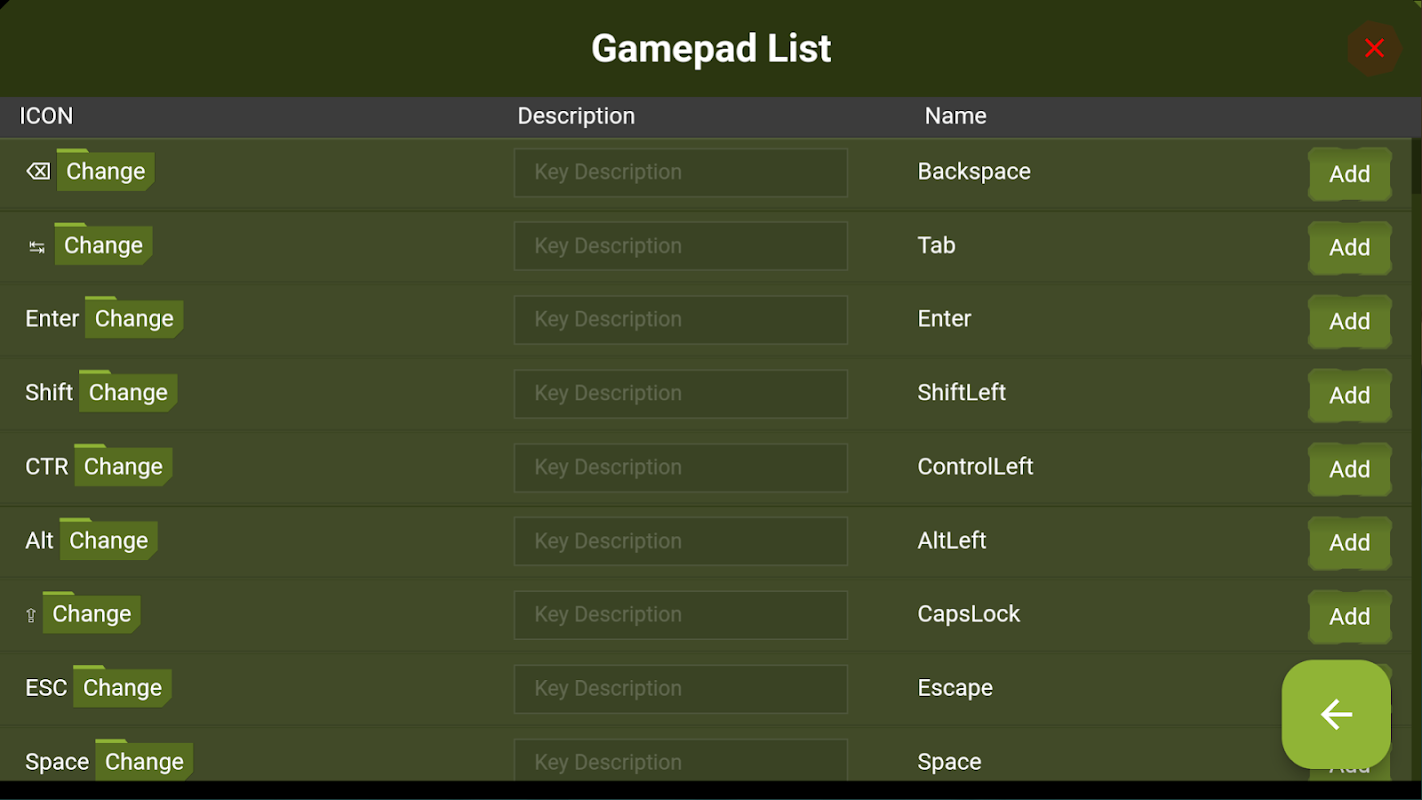The image size is (1422, 800).
Task: Click the Escape Key Description field
Action: pos(680,689)
